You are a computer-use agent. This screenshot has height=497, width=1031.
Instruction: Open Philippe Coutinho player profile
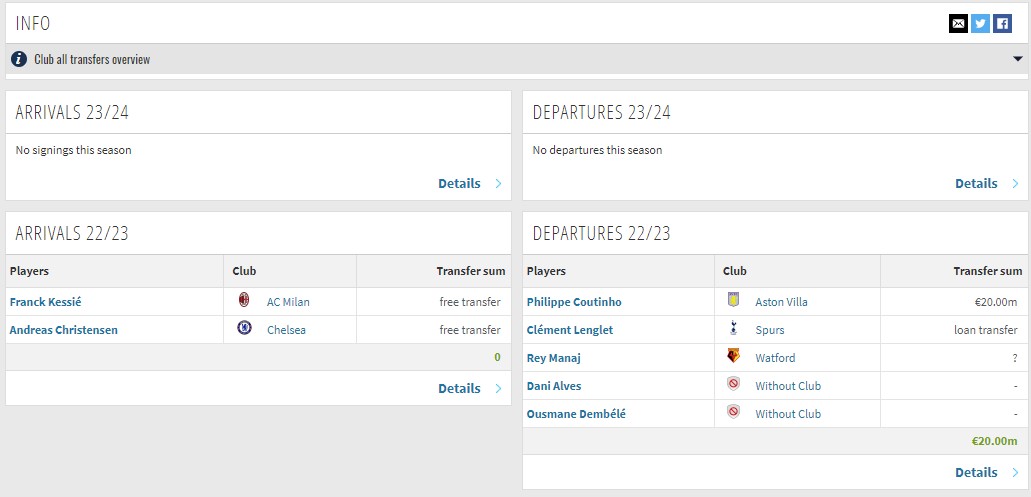click(574, 302)
